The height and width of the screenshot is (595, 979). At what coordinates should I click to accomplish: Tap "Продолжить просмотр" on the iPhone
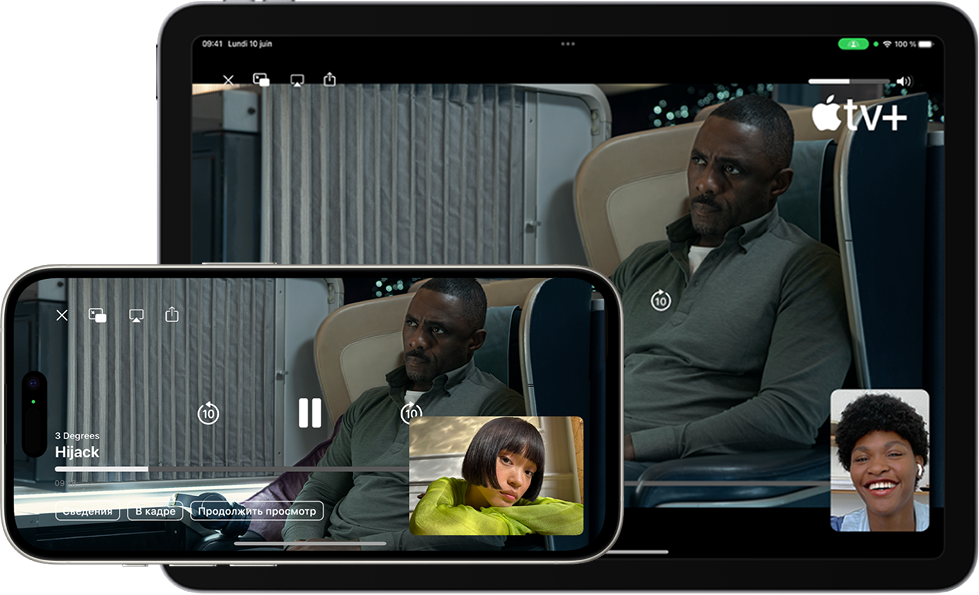[257, 511]
